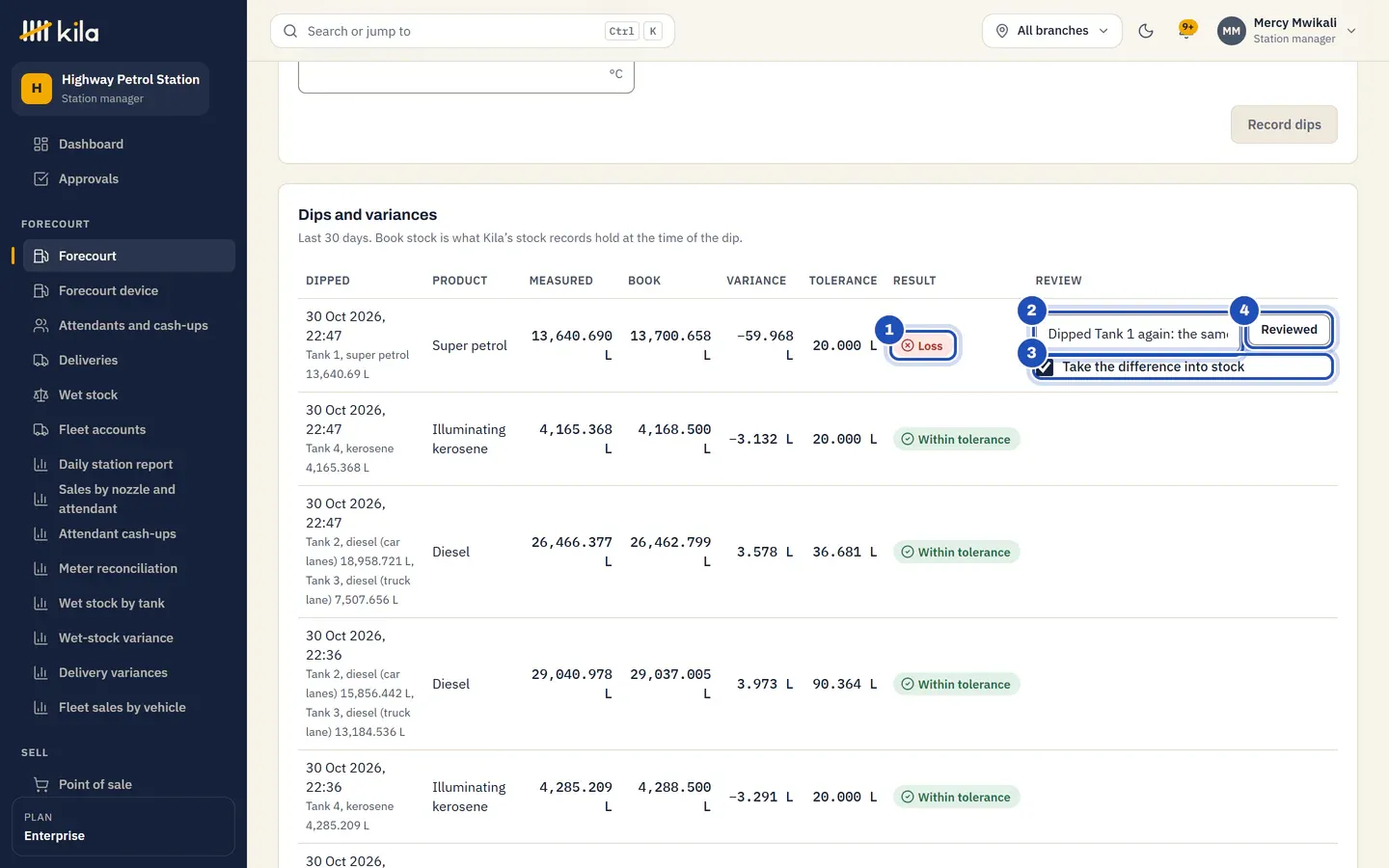Click the Deliveries truck icon
Screen dimensions: 1389x868
tap(41, 361)
